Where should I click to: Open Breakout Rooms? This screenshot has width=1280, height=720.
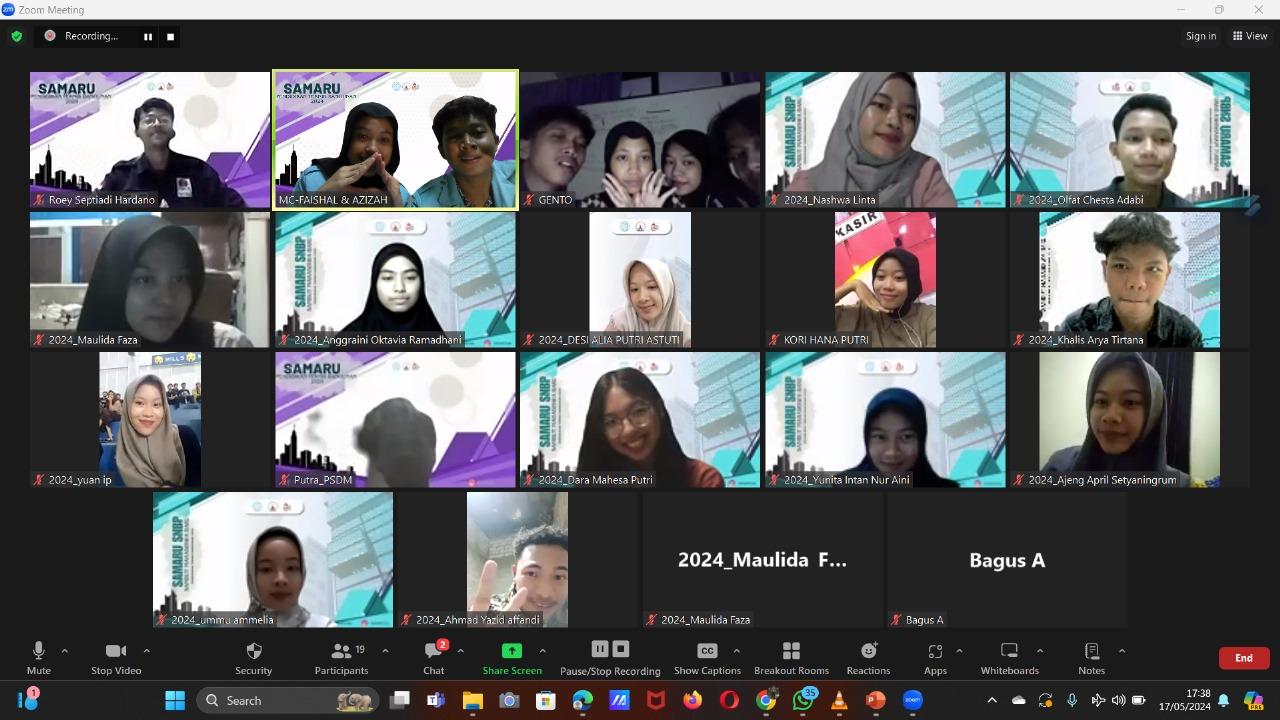click(791, 651)
